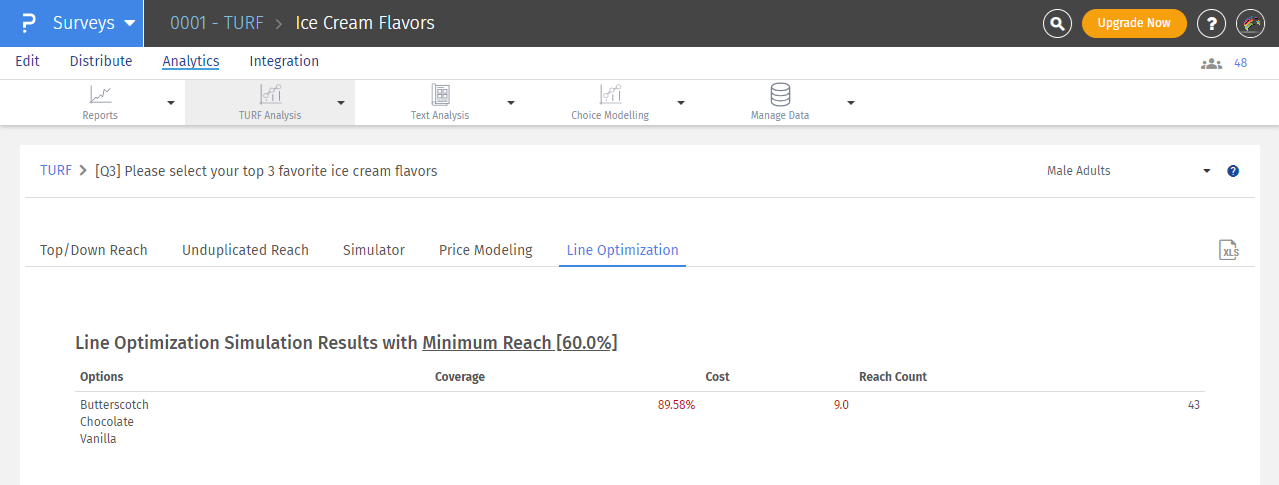The width and height of the screenshot is (1279, 485).
Task: Switch to the Top/Down Reach tab
Action: click(93, 250)
